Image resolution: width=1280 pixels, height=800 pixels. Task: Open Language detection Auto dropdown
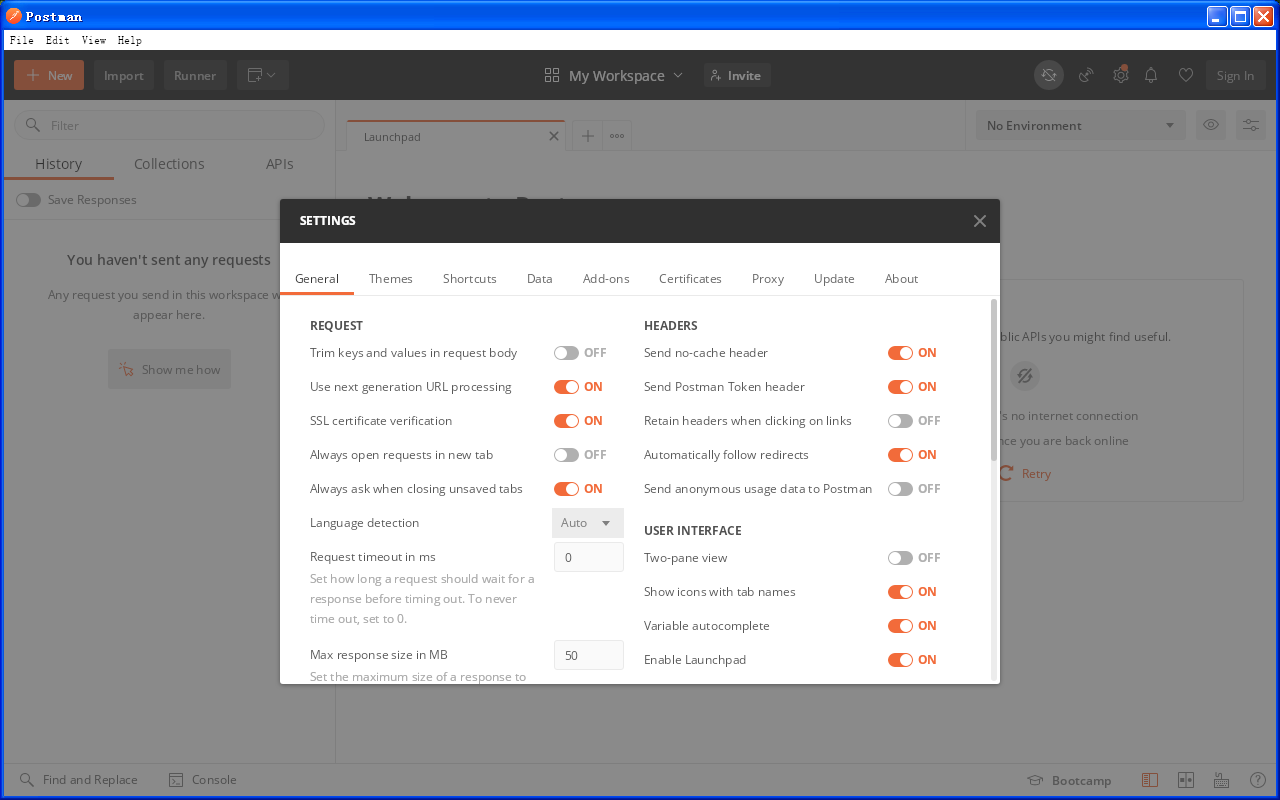pos(588,523)
